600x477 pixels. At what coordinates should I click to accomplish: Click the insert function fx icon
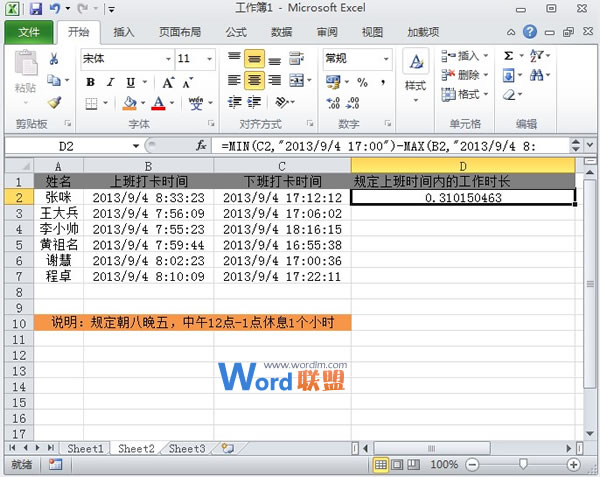(200, 145)
